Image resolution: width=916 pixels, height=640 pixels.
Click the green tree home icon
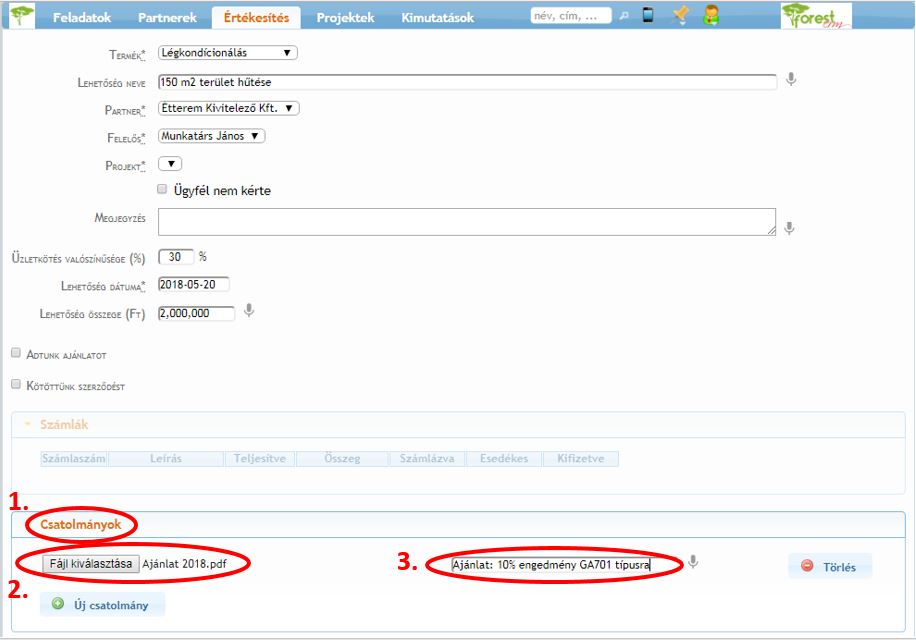coord(21,17)
